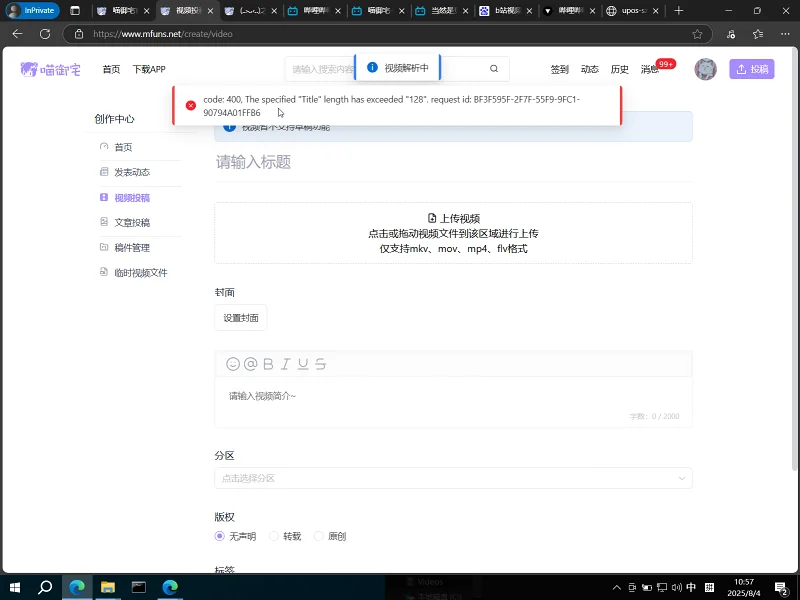Toggle bold formatting in description editor

click(268, 364)
